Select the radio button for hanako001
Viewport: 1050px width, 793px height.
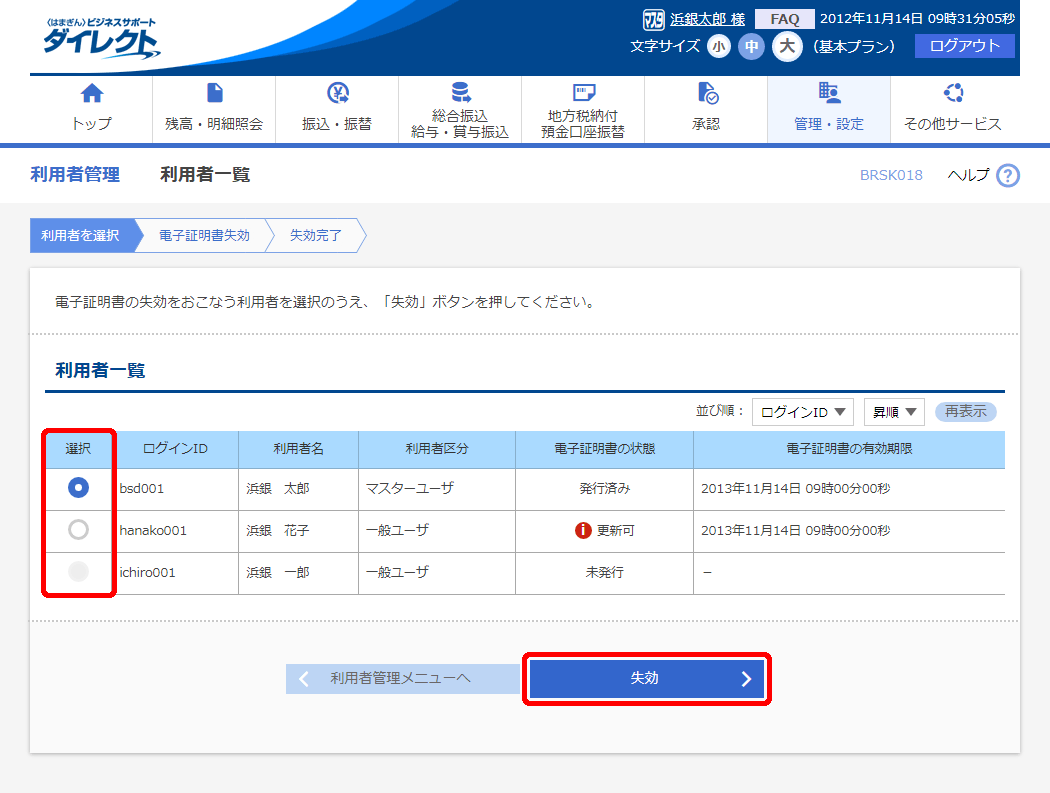click(78, 530)
